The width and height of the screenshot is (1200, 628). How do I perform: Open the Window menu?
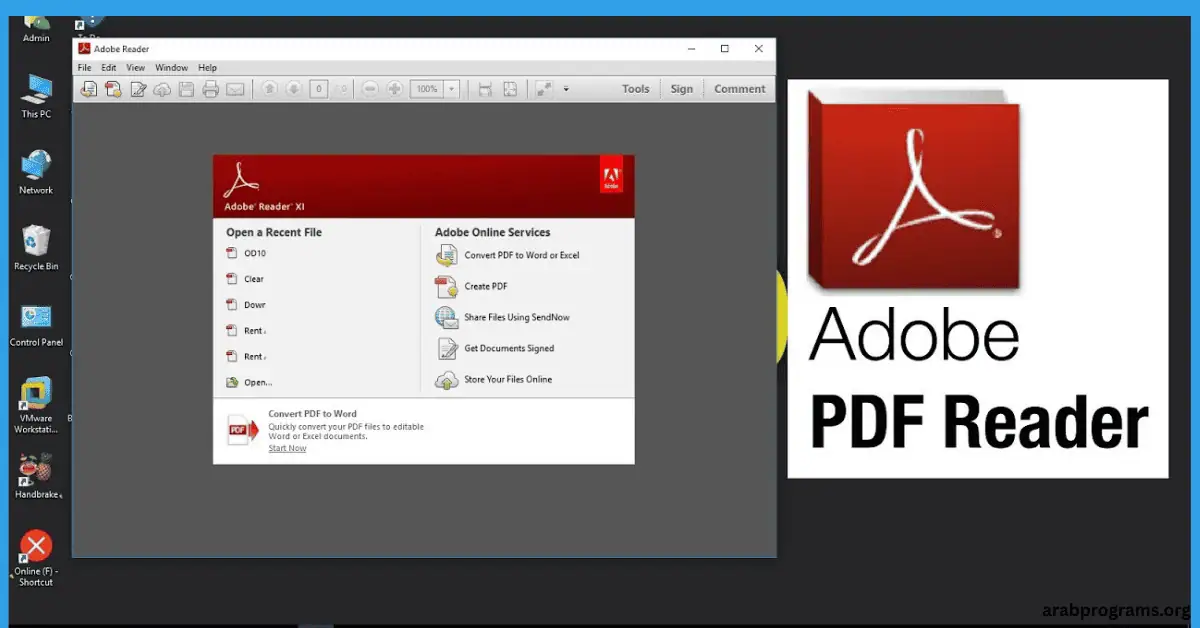pyautogui.click(x=172, y=68)
